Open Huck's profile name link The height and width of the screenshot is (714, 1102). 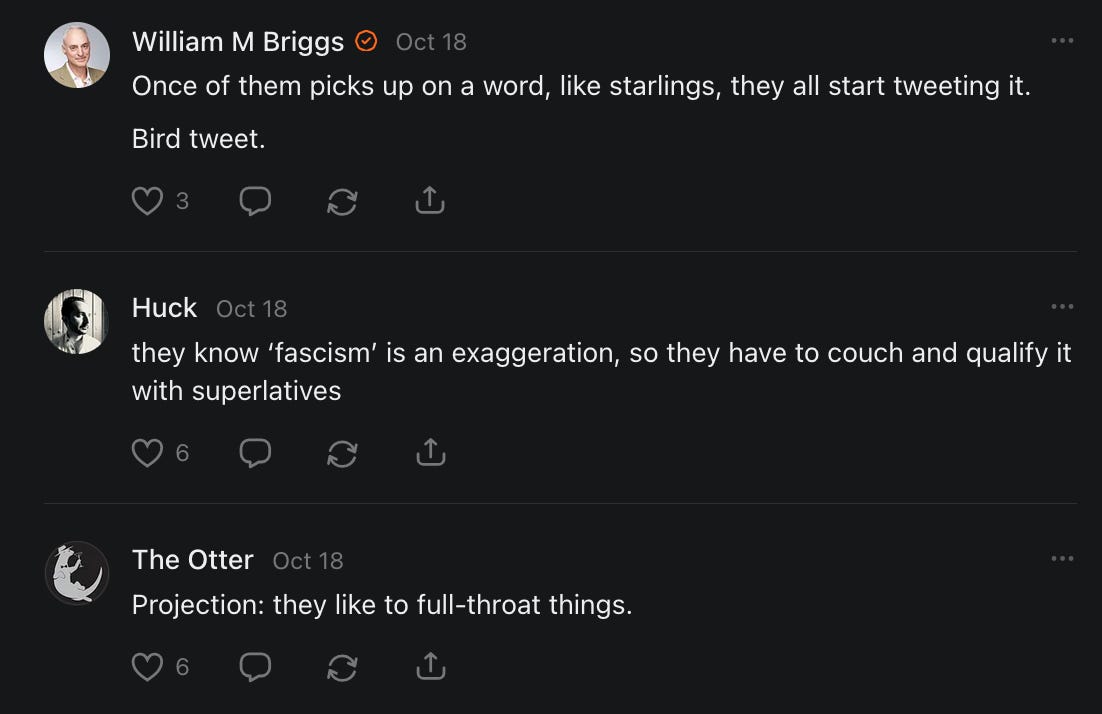tap(164, 307)
